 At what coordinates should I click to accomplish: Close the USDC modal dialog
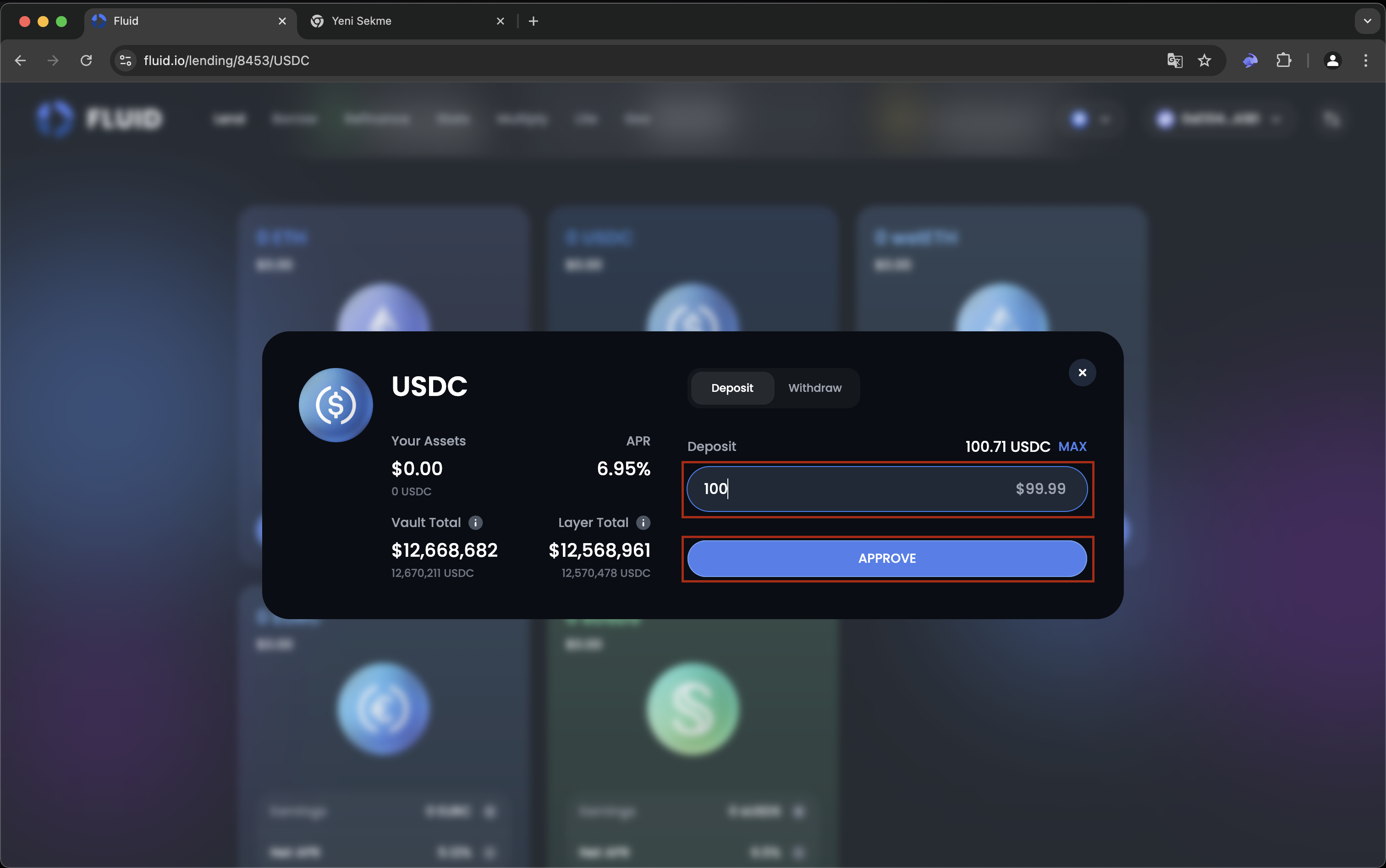click(1082, 373)
